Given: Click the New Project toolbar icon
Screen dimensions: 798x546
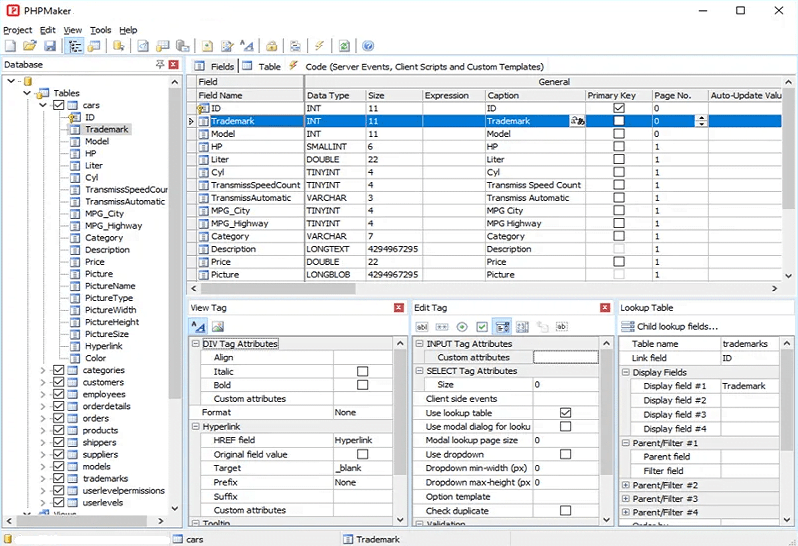Looking at the screenshot, I should tap(10, 46).
